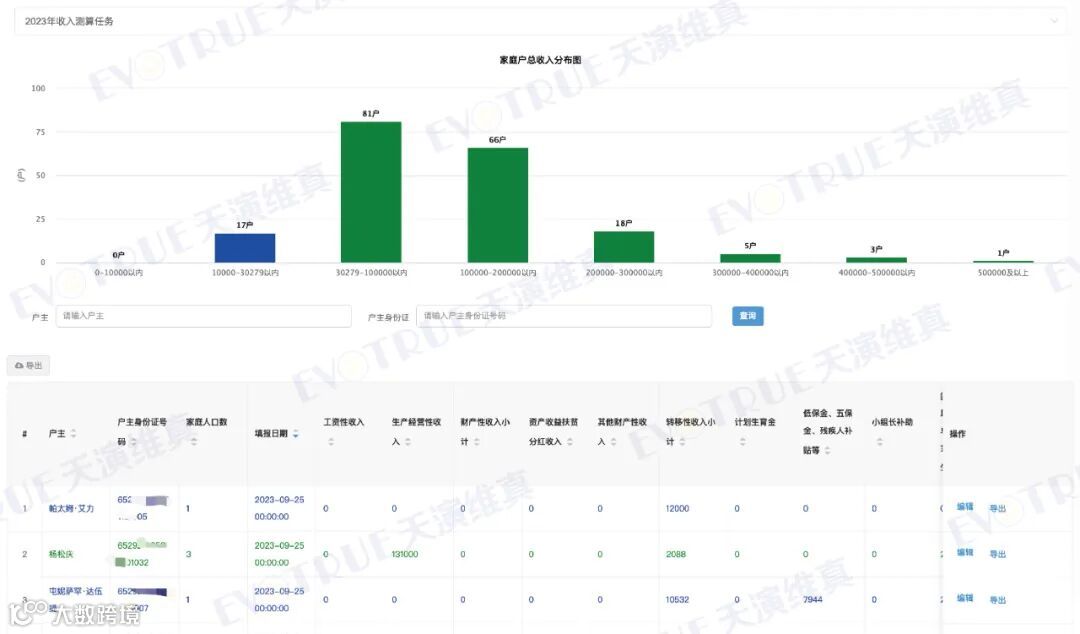Image resolution: width=1080 pixels, height=634 pixels.
Task: Click 编辑 for 杨松庆 row
Action: pyautogui.click(x=965, y=552)
